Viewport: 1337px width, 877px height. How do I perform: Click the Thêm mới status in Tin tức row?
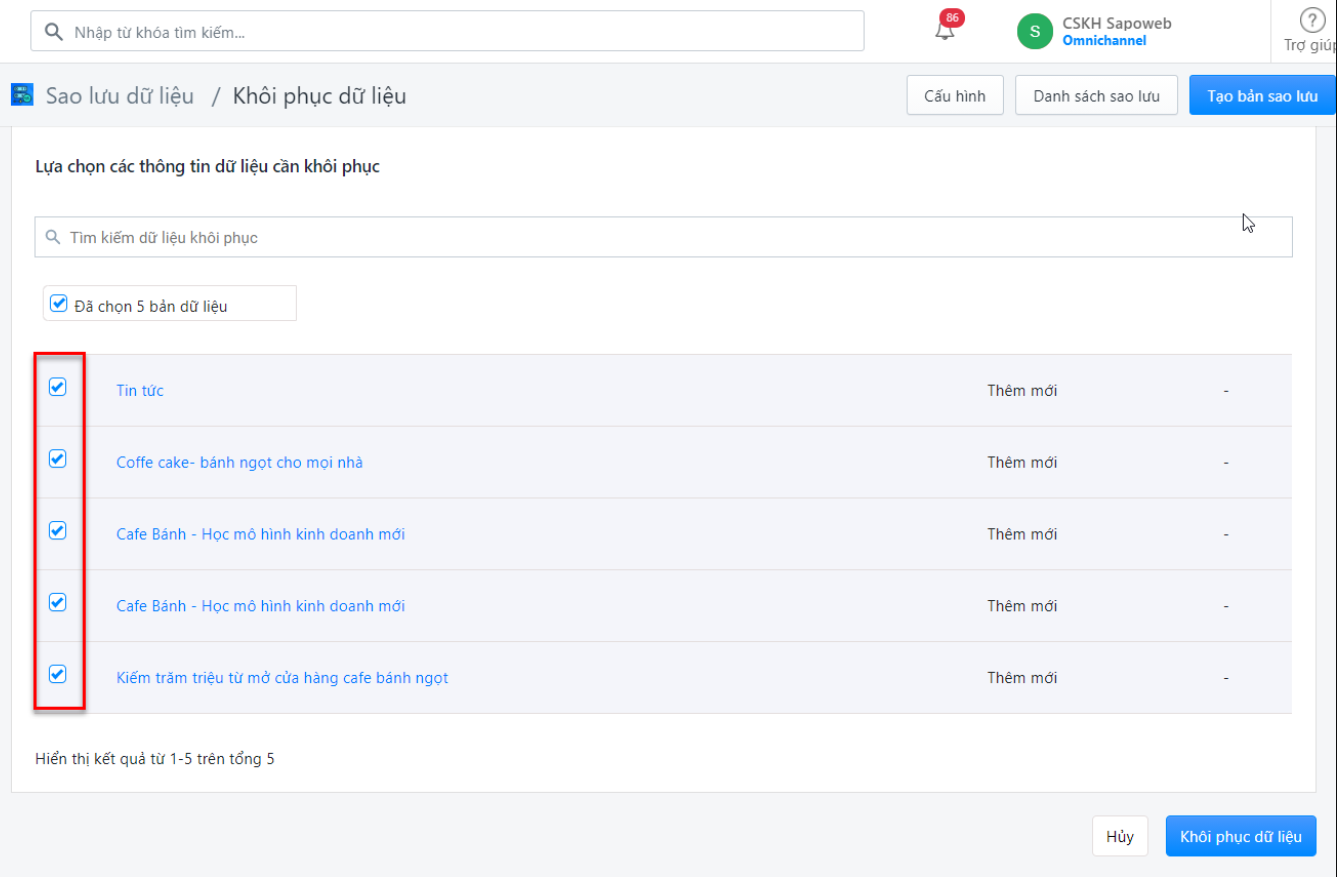1022,390
